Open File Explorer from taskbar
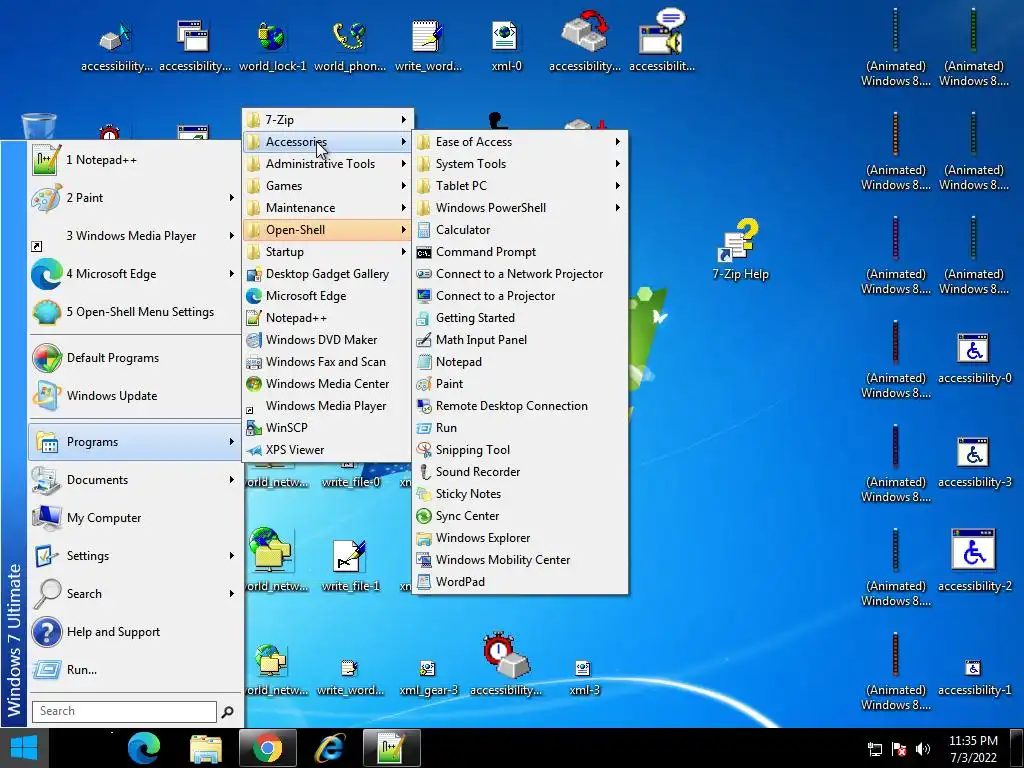1024x768 pixels. pyautogui.click(x=206, y=748)
